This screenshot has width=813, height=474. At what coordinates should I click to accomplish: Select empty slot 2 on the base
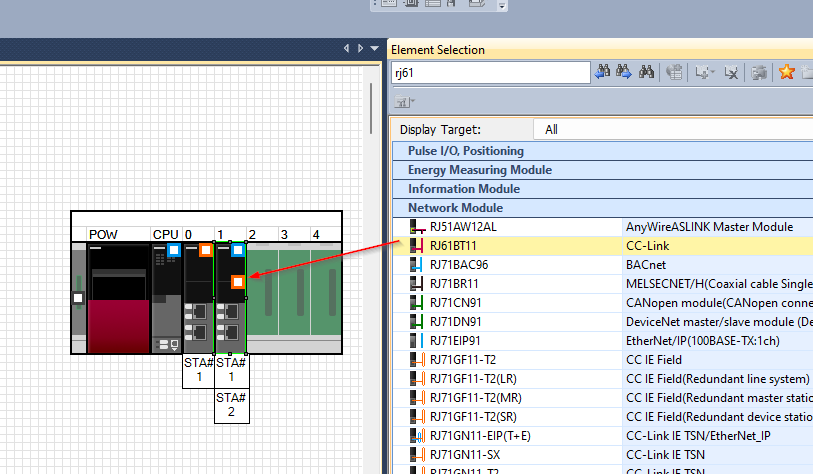[x=262, y=292]
